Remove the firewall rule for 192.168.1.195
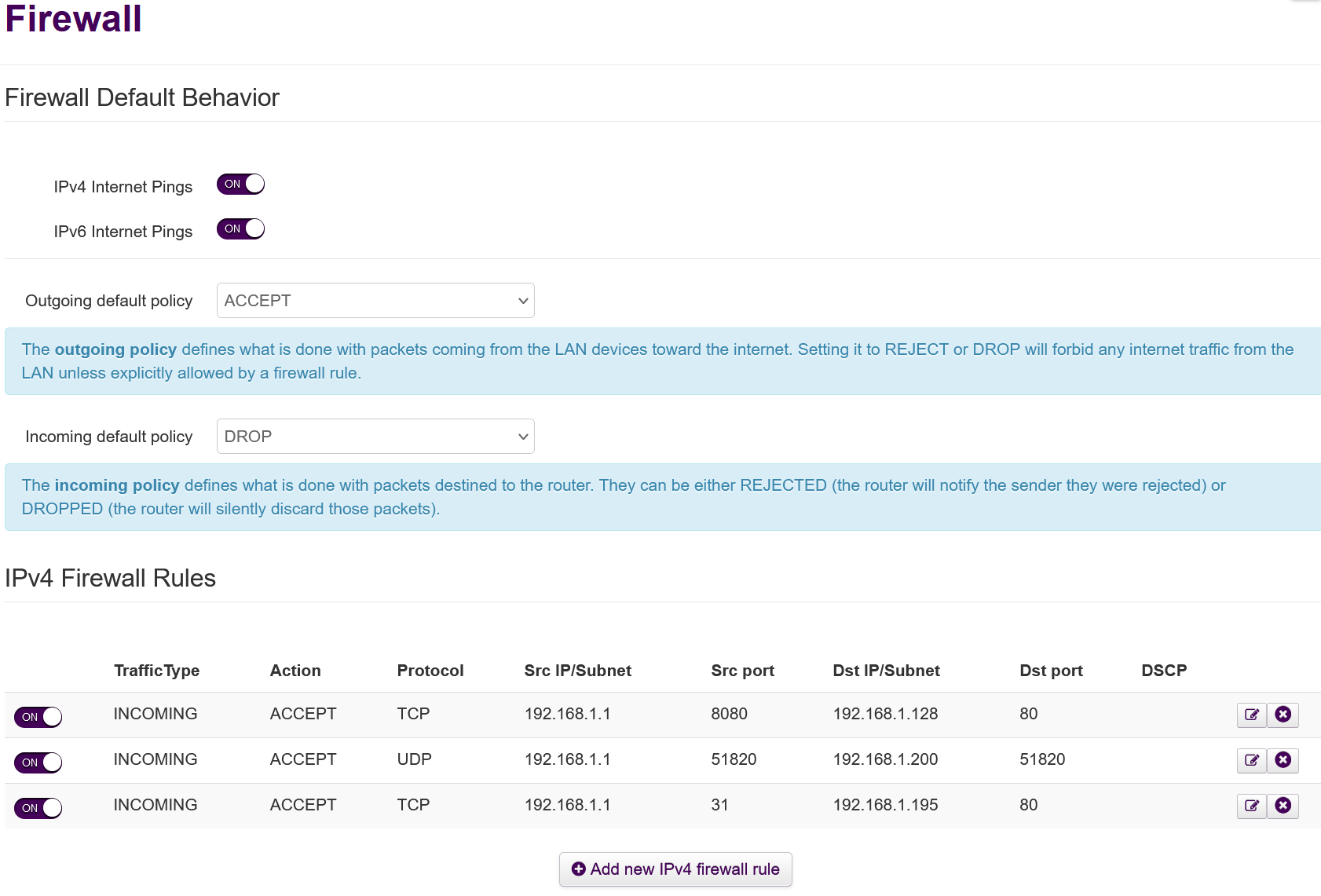This screenshot has width=1321, height=896. click(1283, 806)
